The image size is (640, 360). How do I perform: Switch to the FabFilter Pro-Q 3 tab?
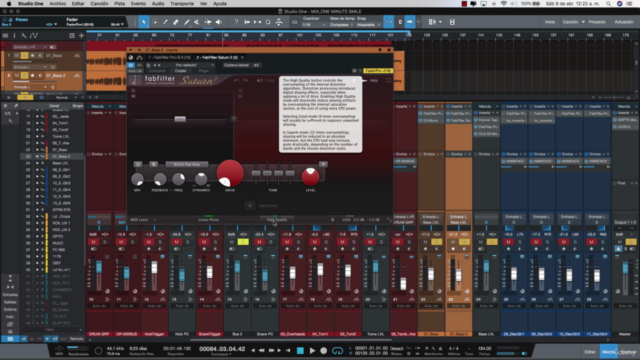pyautogui.click(x=169, y=58)
